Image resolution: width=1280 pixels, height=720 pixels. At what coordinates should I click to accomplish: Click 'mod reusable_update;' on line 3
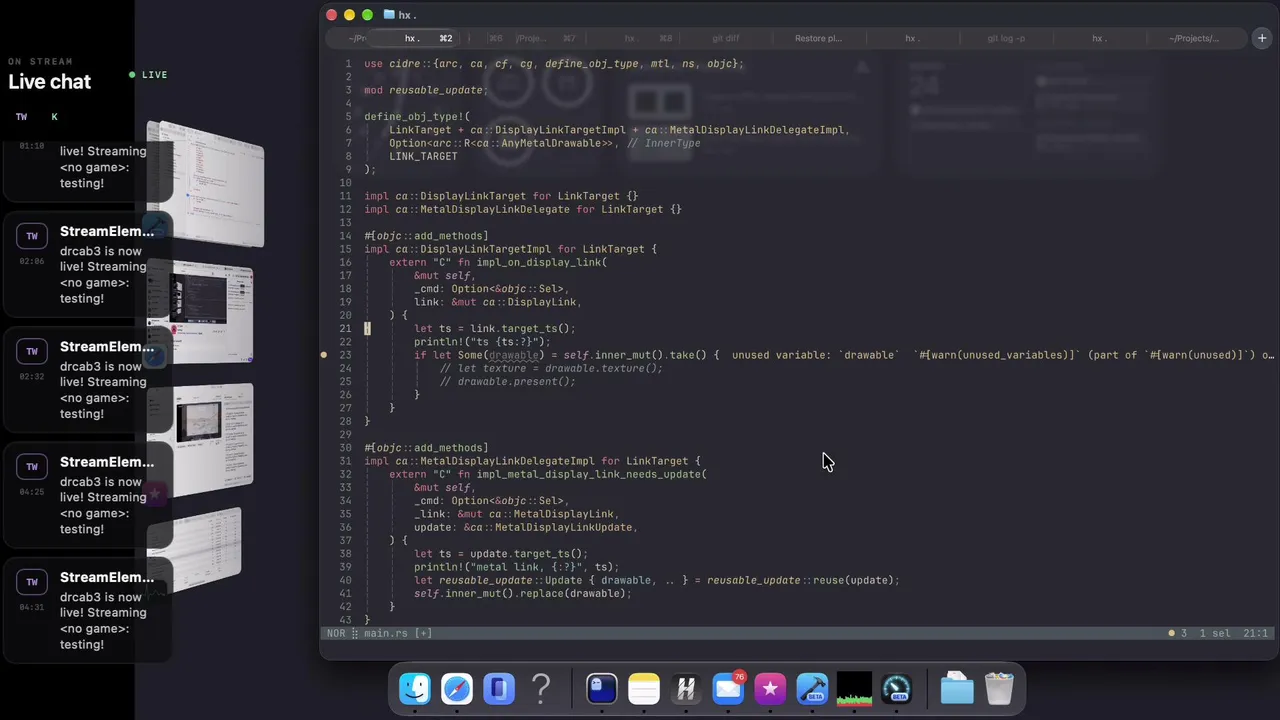[x=426, y=90]
